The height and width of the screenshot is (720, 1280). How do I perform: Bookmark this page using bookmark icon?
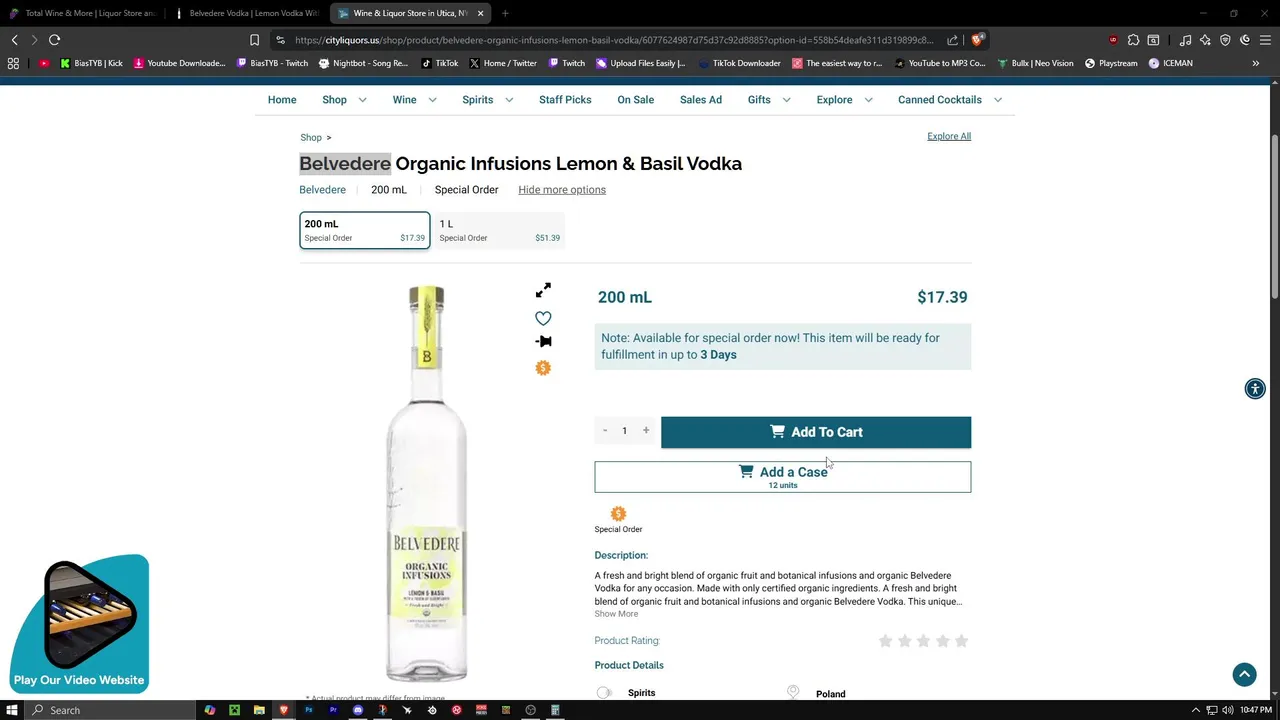click(254, 40)
